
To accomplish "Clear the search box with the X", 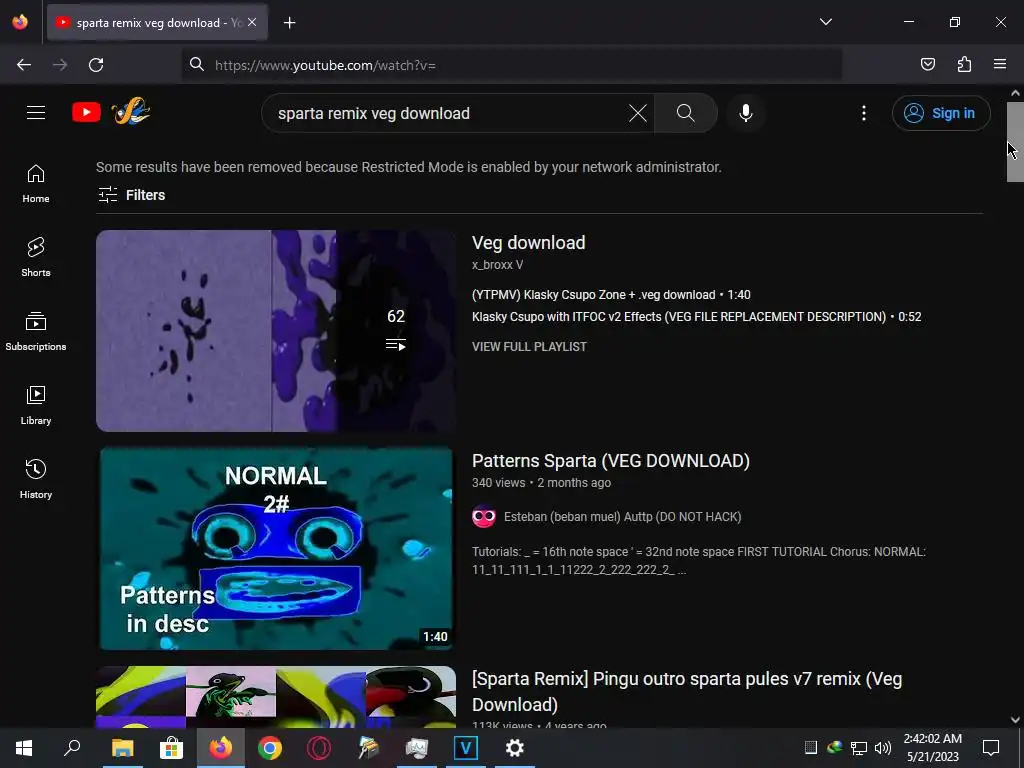I will tap(637, 113).
